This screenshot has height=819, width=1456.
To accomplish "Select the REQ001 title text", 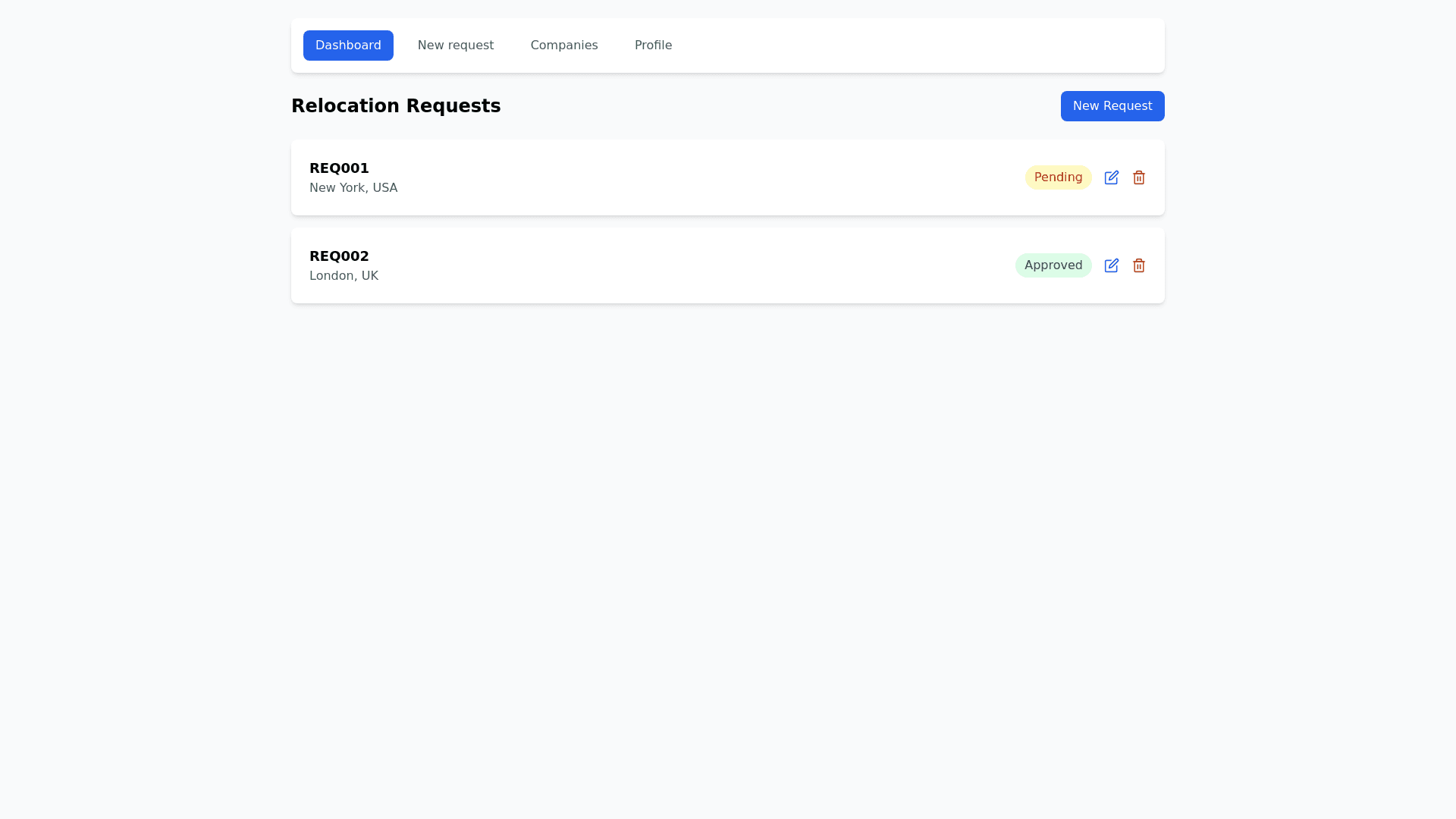I will 339,168.
